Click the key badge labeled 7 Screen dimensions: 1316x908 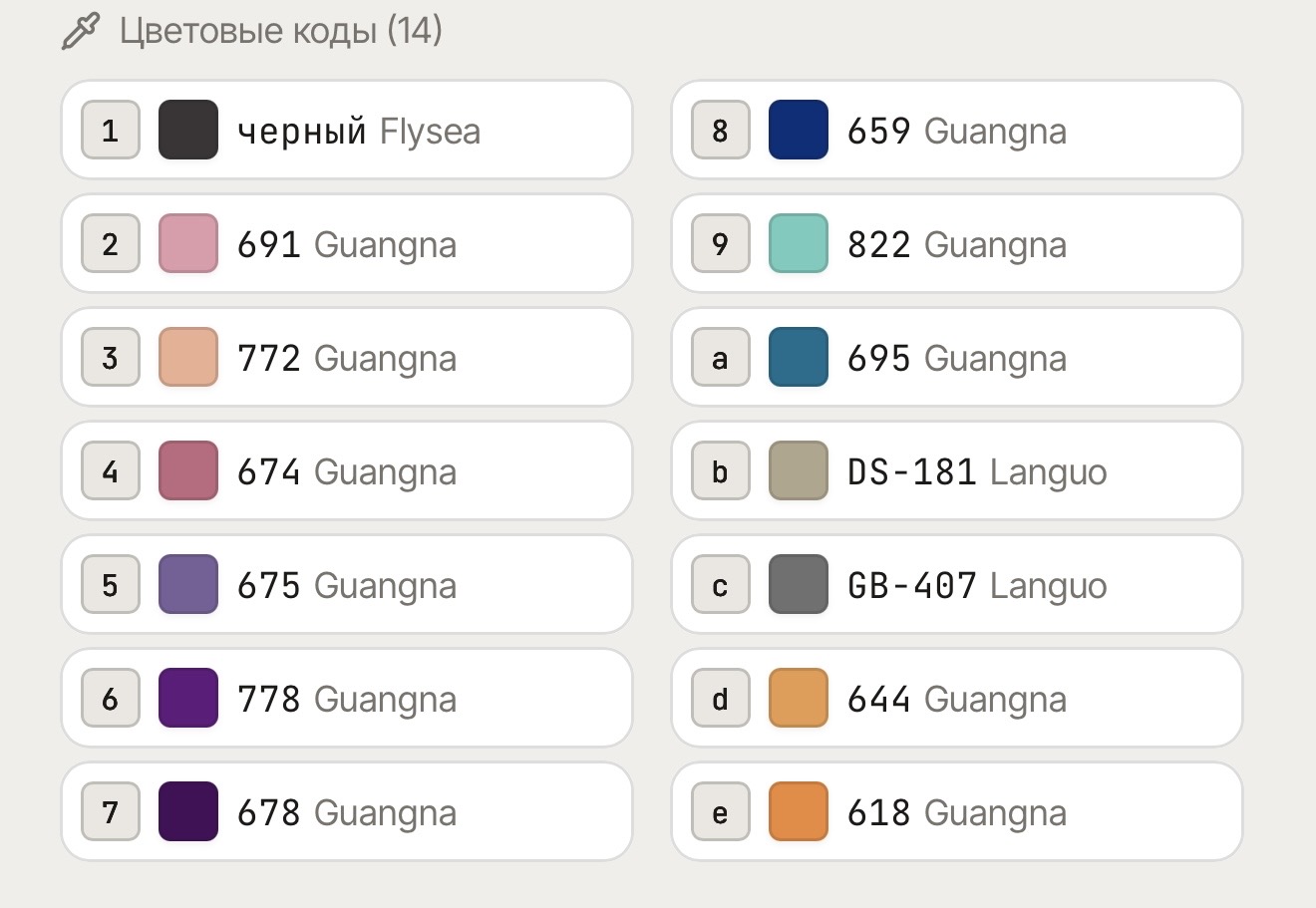(111, 811)
